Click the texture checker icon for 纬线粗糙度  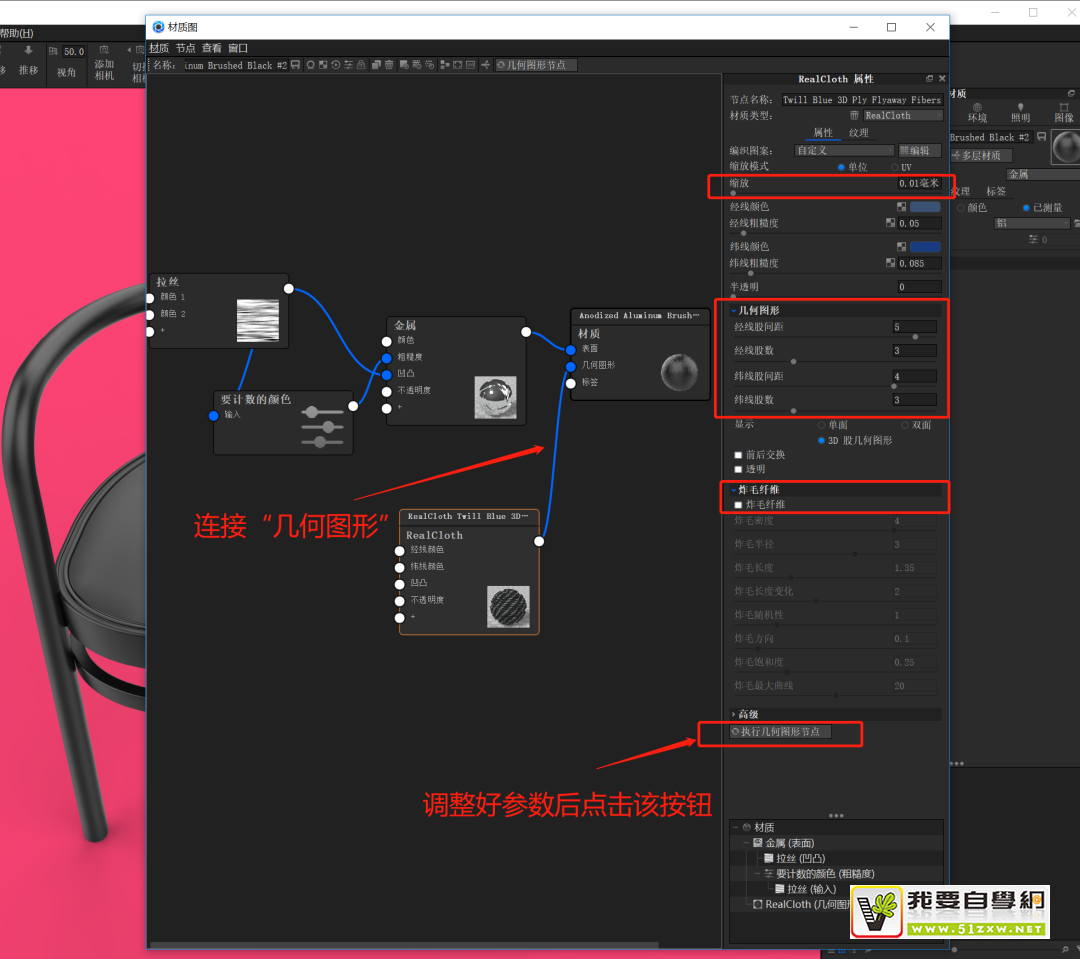click(x=890, y=263)
